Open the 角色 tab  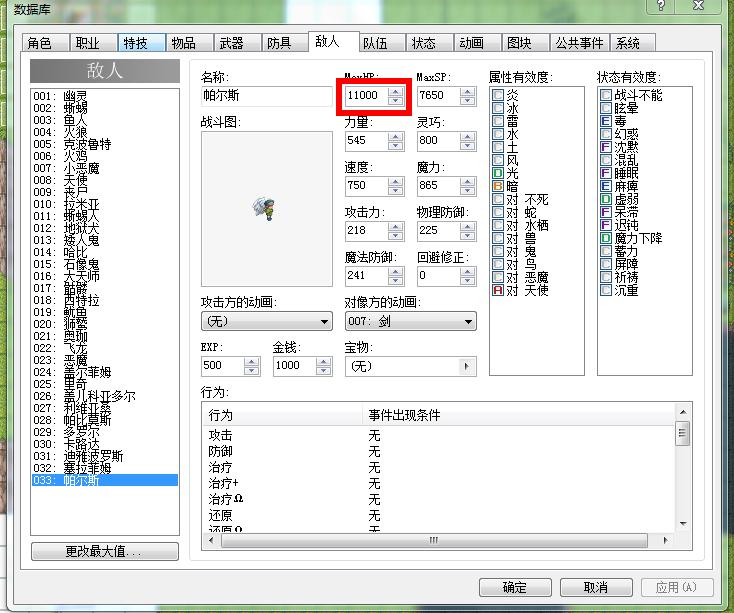click(45, 43)
